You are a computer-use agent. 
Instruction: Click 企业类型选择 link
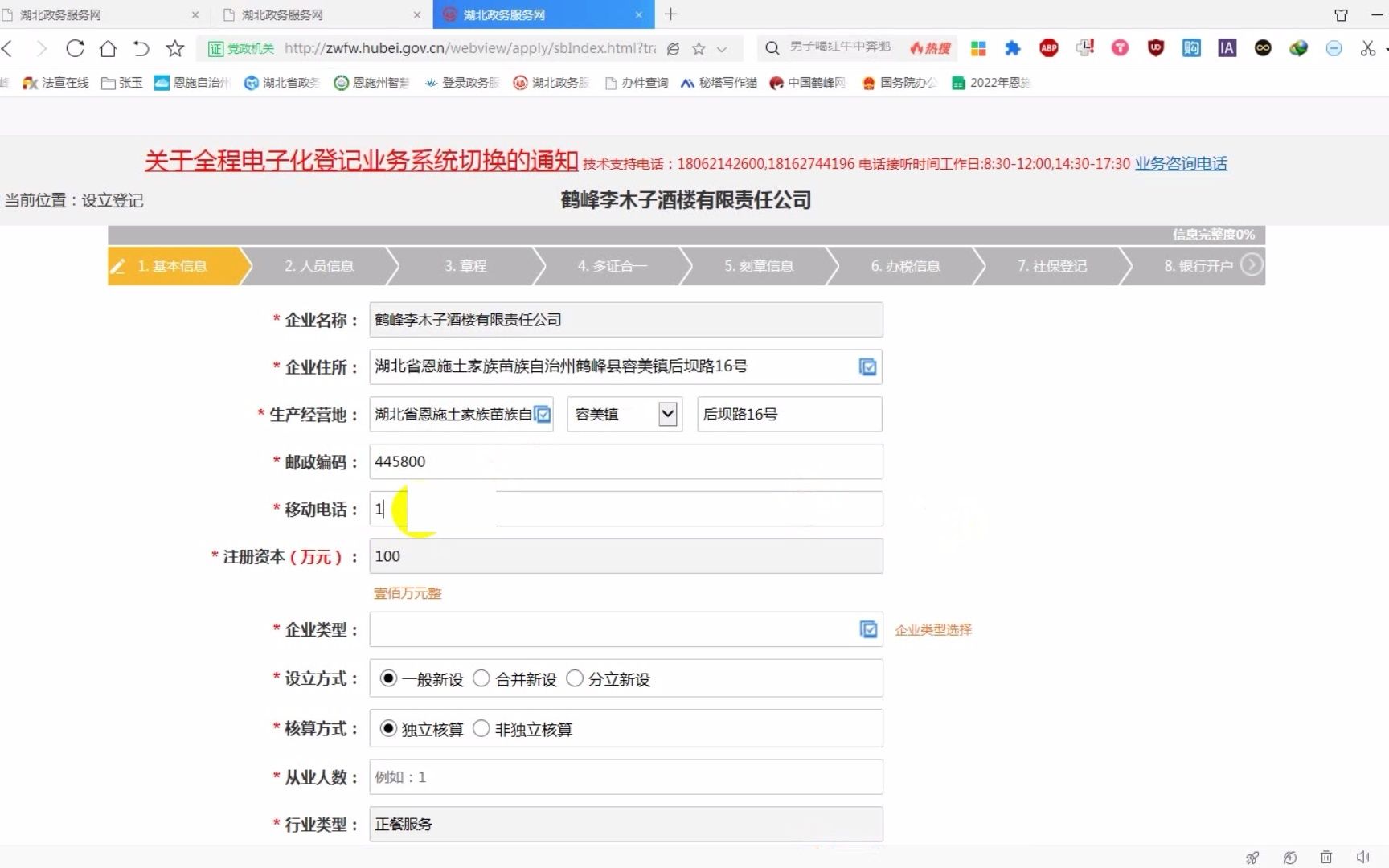pos(933,630)
